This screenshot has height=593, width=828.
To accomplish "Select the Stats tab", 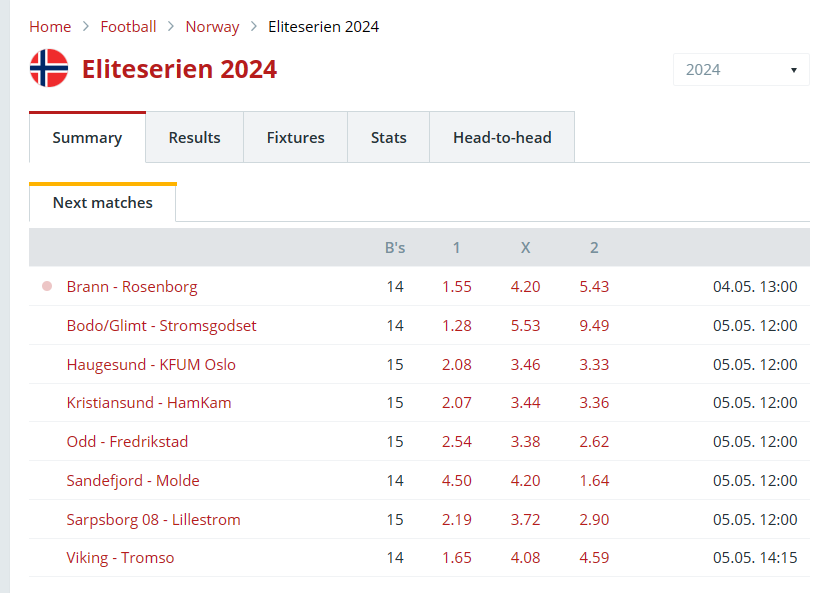I will [x=389, y=137].
